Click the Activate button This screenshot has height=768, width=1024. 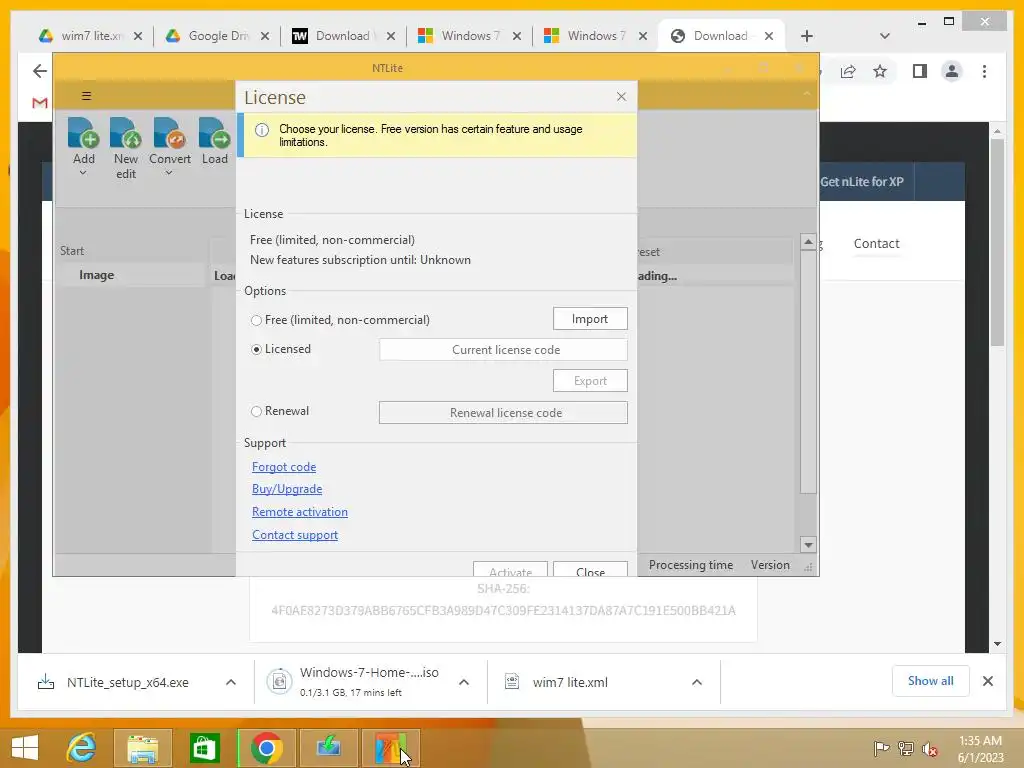click(510, 569)
